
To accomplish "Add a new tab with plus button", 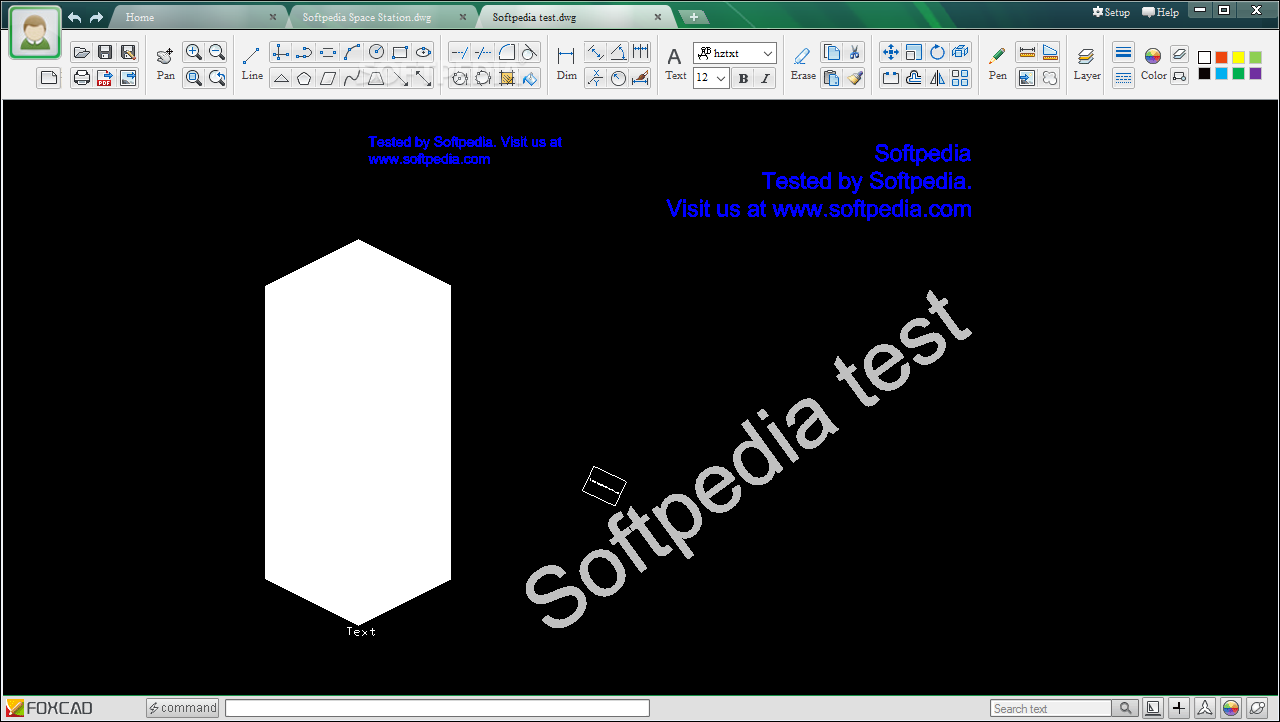I will pyautogui.click(x=694, y=17).
